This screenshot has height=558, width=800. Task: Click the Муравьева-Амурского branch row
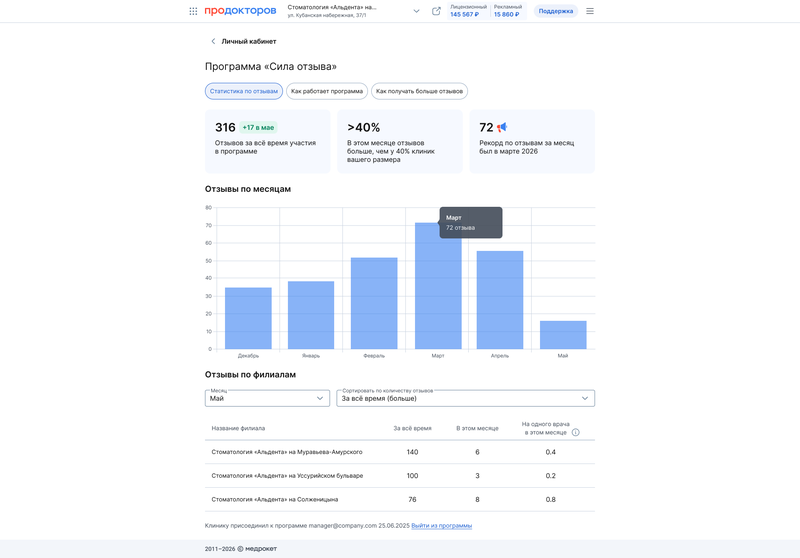400,452
